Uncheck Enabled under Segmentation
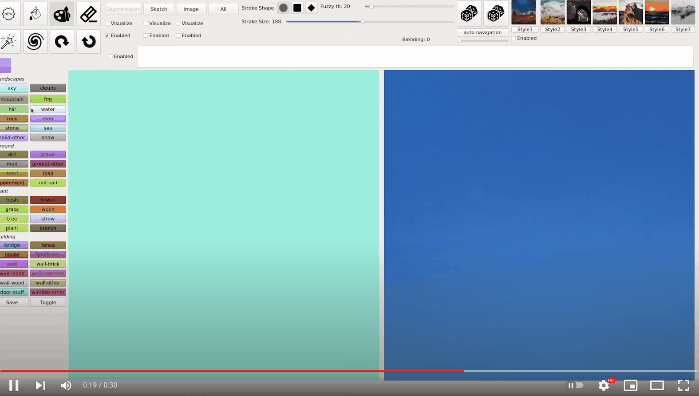 (107, 35)
